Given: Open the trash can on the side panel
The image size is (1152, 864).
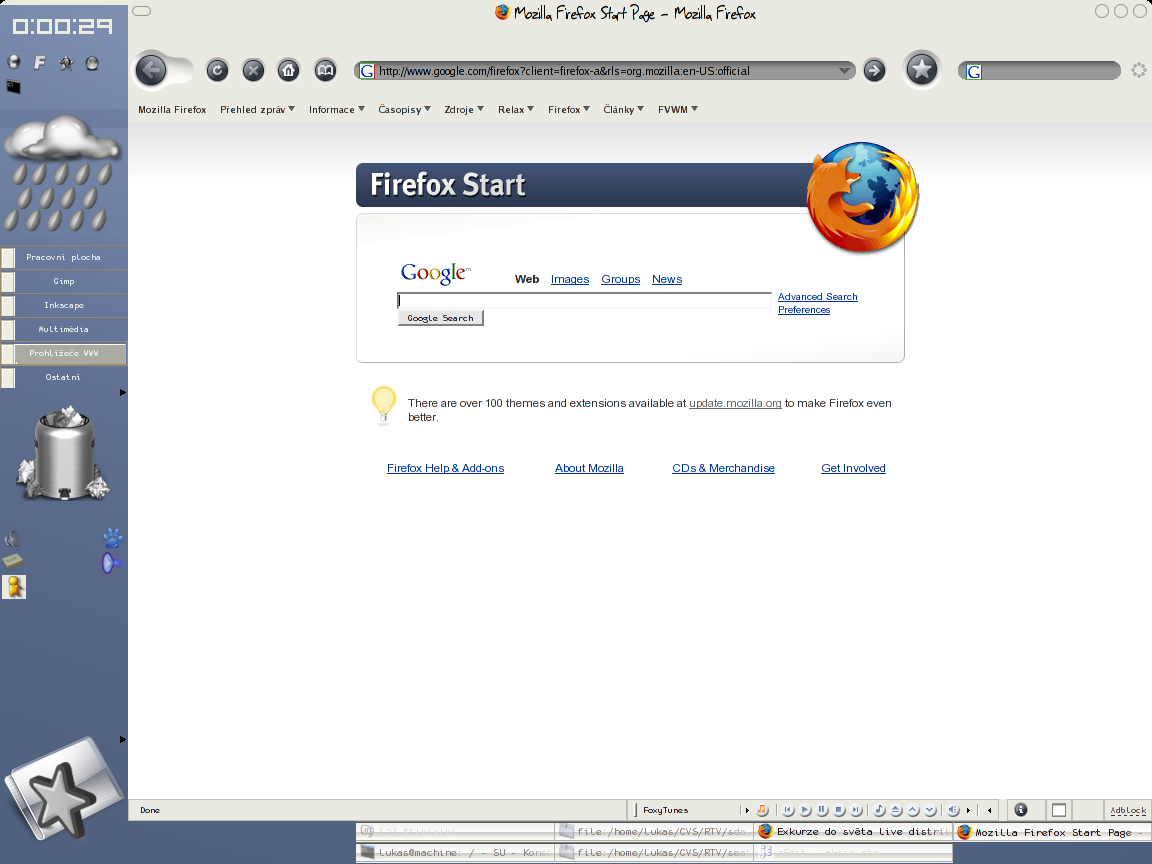Looking at the screenshot, I should (x=63, y=453).
